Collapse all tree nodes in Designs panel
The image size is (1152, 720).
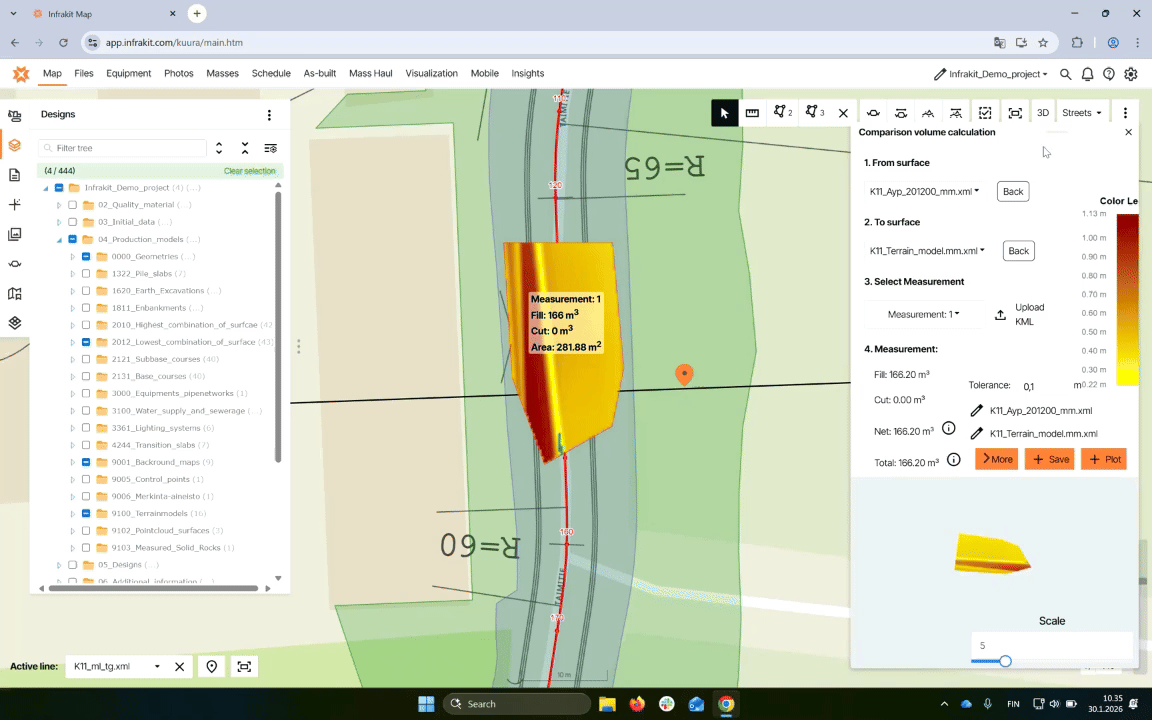(245, 148)
